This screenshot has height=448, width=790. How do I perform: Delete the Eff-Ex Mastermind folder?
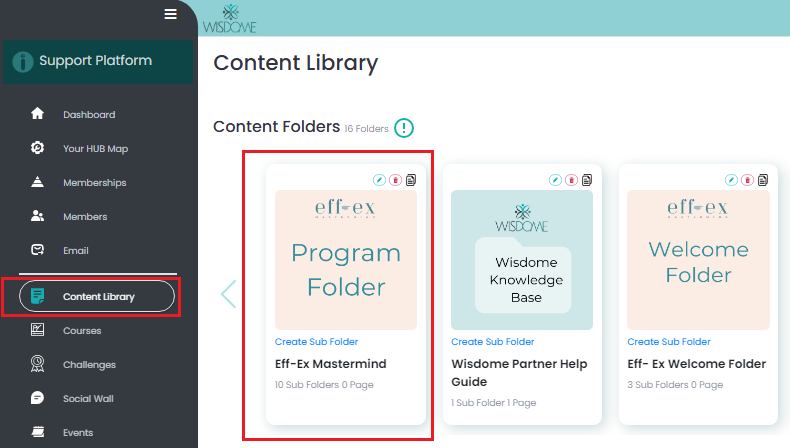(396, 180)
